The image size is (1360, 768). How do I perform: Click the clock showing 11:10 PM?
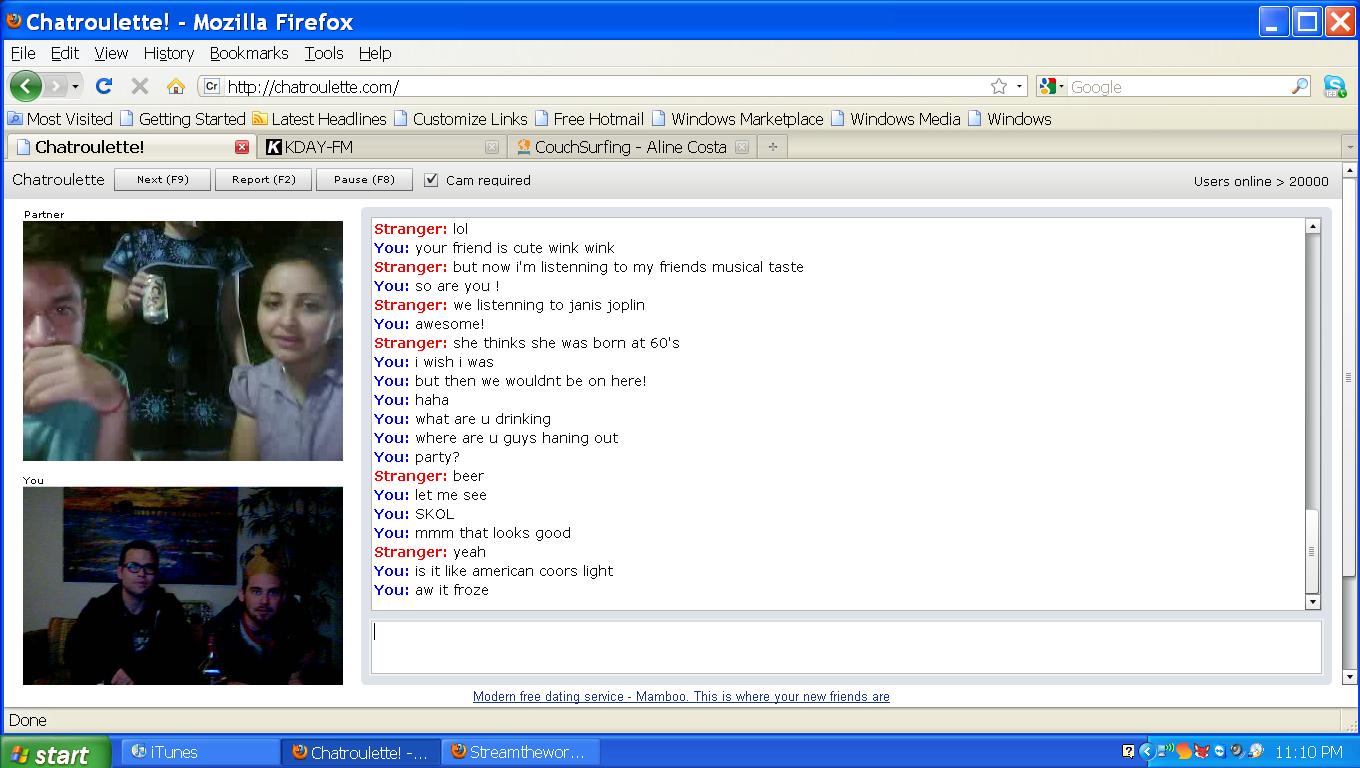pyautogui.click(x=1309, y=752)
